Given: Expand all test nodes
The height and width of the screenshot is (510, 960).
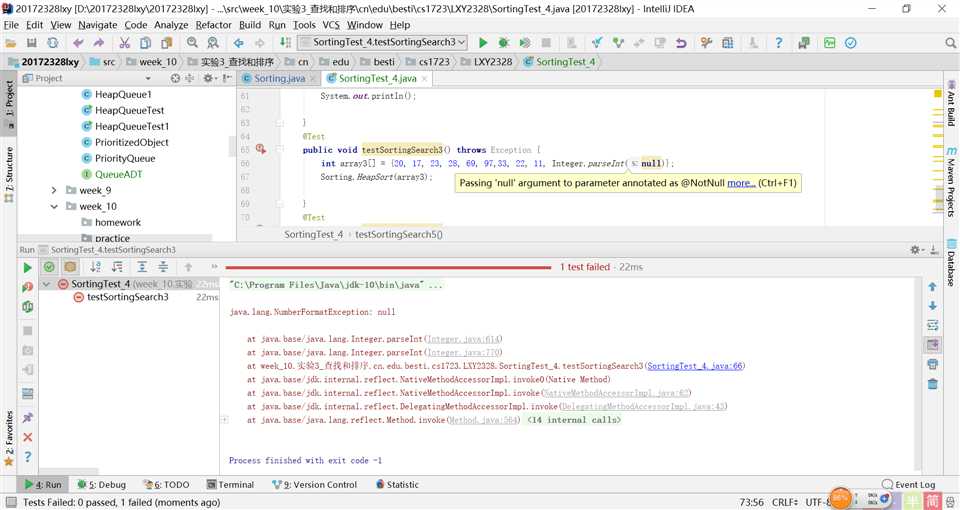Looking at the screenshot, I should 141,266.
